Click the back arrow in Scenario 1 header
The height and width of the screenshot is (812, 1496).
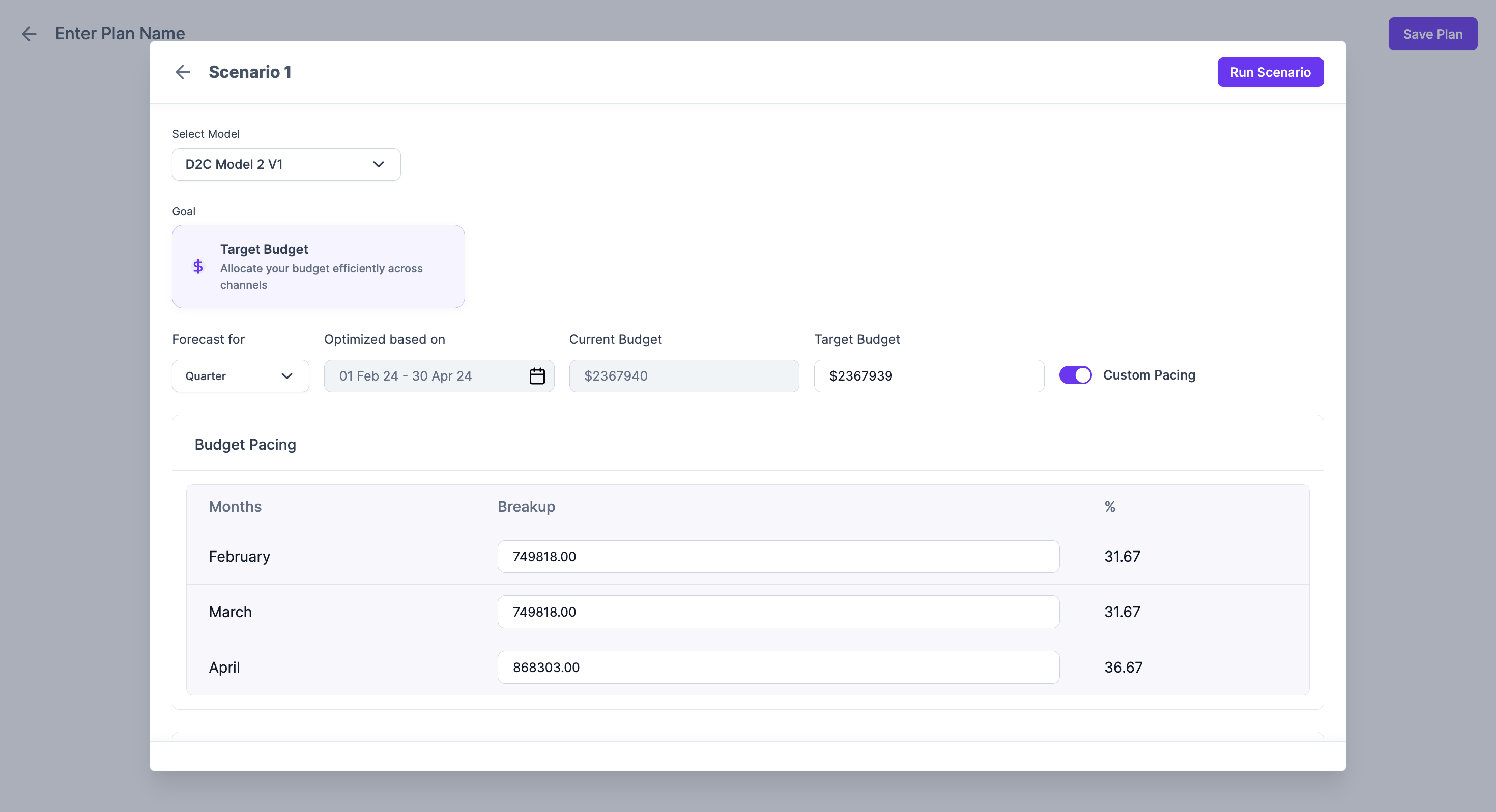pyautogui.click(x=182, y=71)
